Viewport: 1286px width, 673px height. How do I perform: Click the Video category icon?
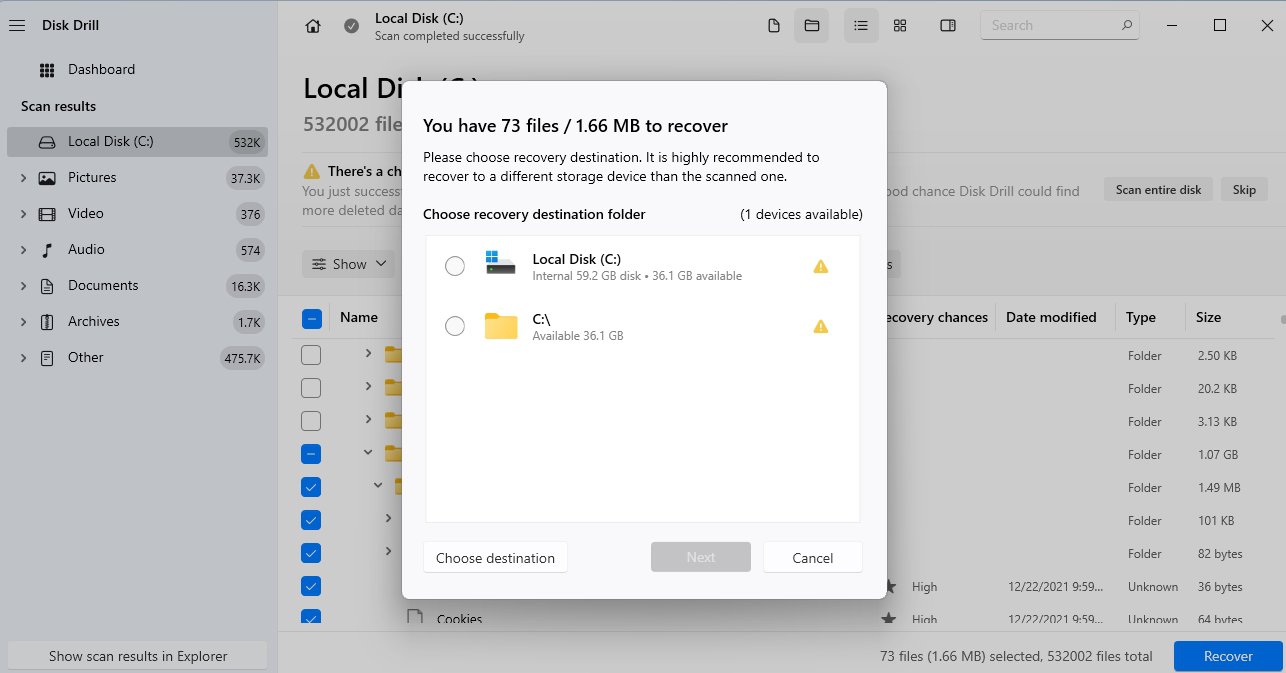pos(47,214)
